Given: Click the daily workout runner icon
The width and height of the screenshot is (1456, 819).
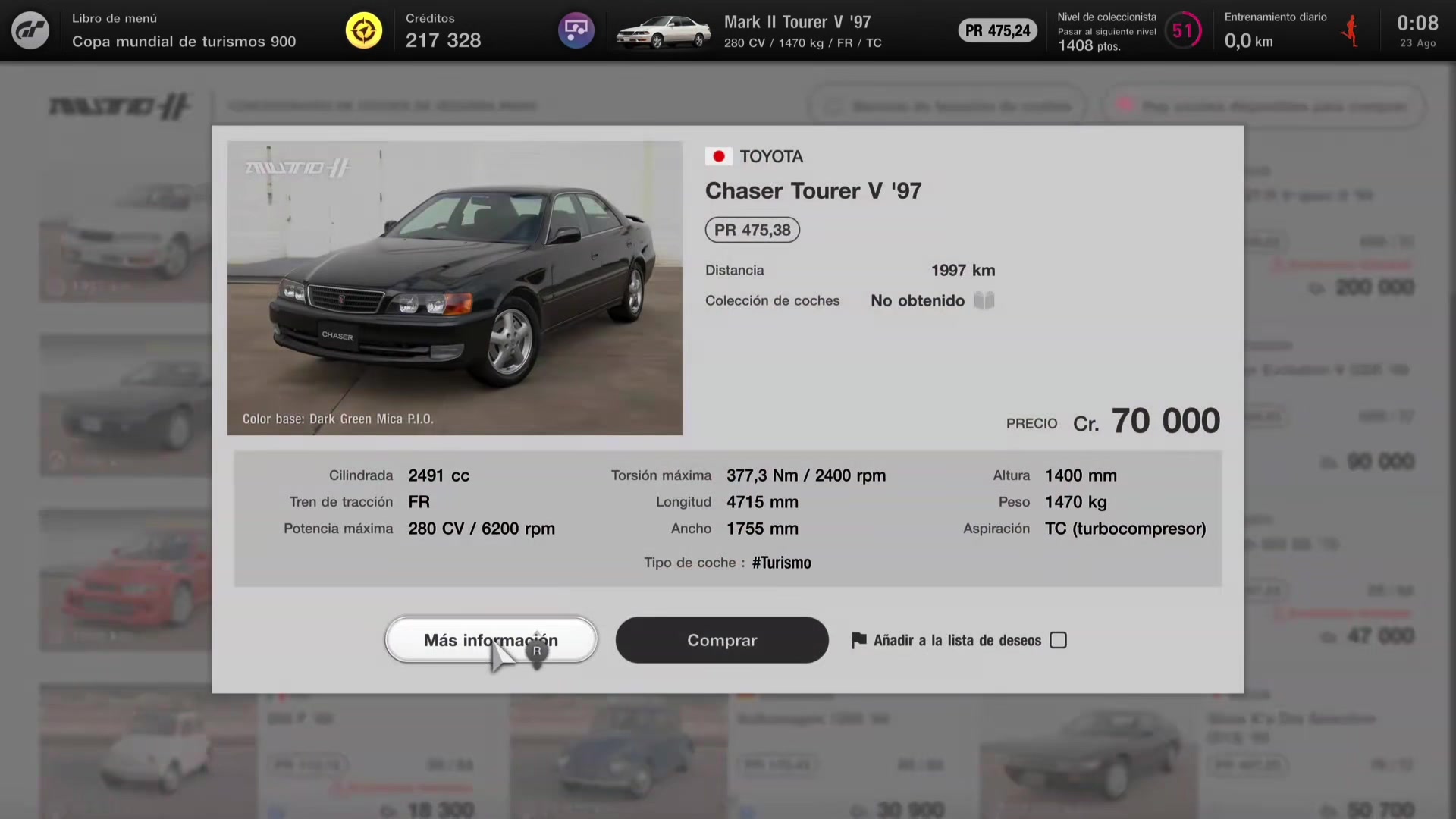Looking at the screenshot, I should click(x=1350, y=30).
